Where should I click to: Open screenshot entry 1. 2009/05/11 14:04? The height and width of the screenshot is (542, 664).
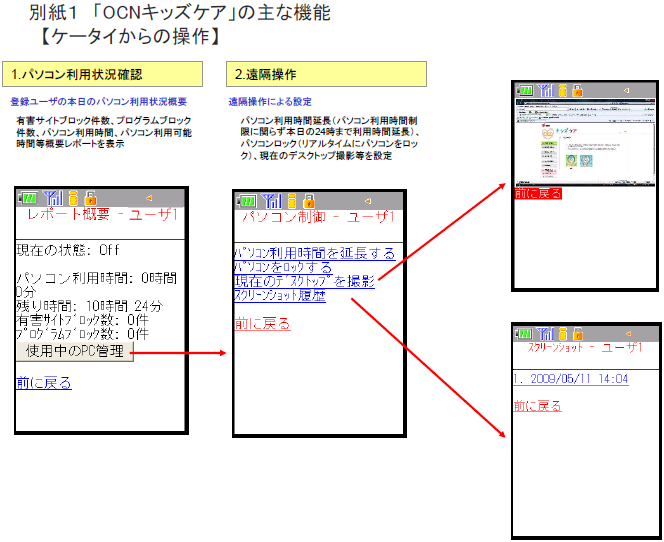570,379
